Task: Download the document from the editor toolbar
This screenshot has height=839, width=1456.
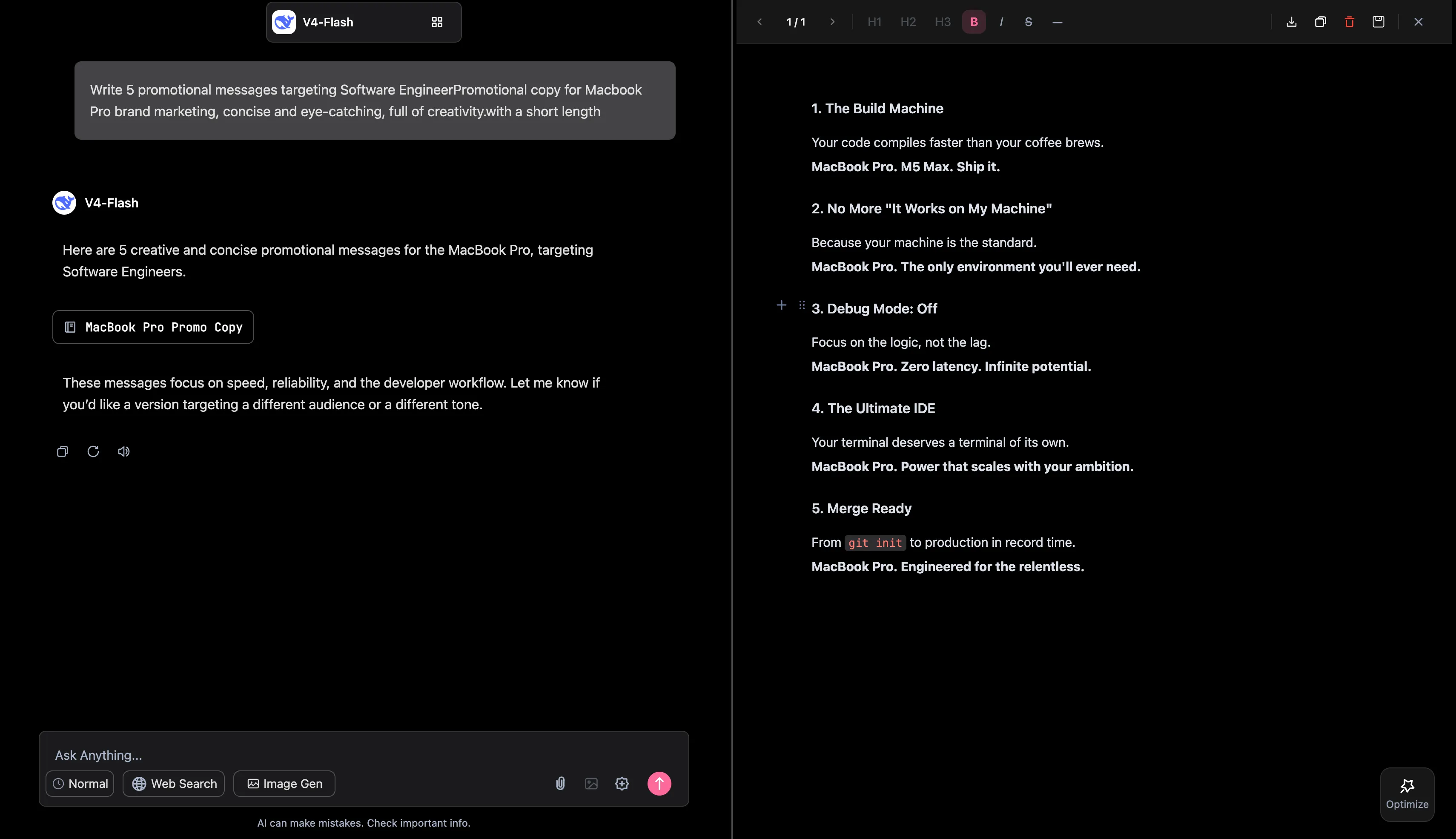Action: tap(1291, 22)
